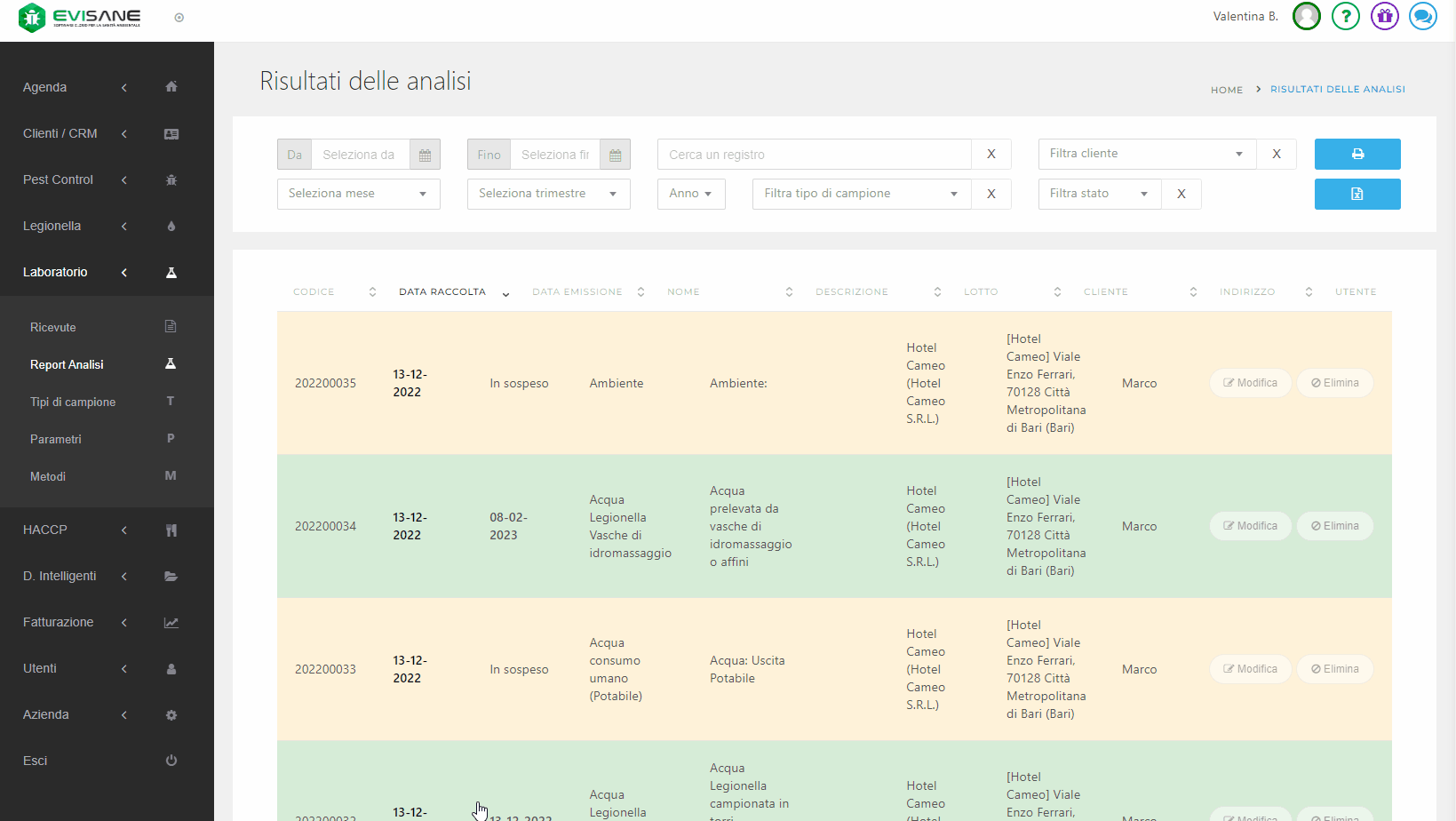Open the chat bubbles icon

pyautogui.click(x=1422, y=16)
